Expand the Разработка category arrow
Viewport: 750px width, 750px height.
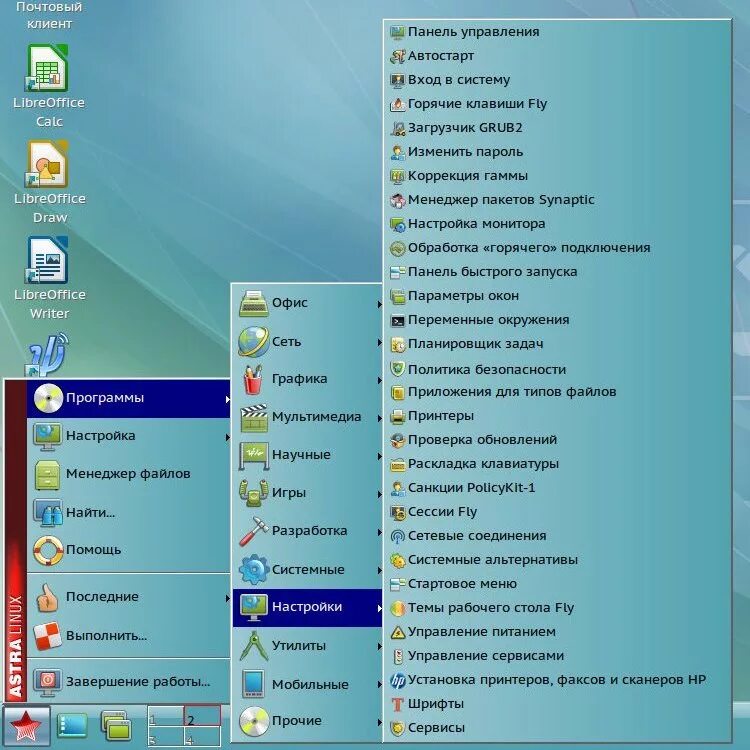379,531
